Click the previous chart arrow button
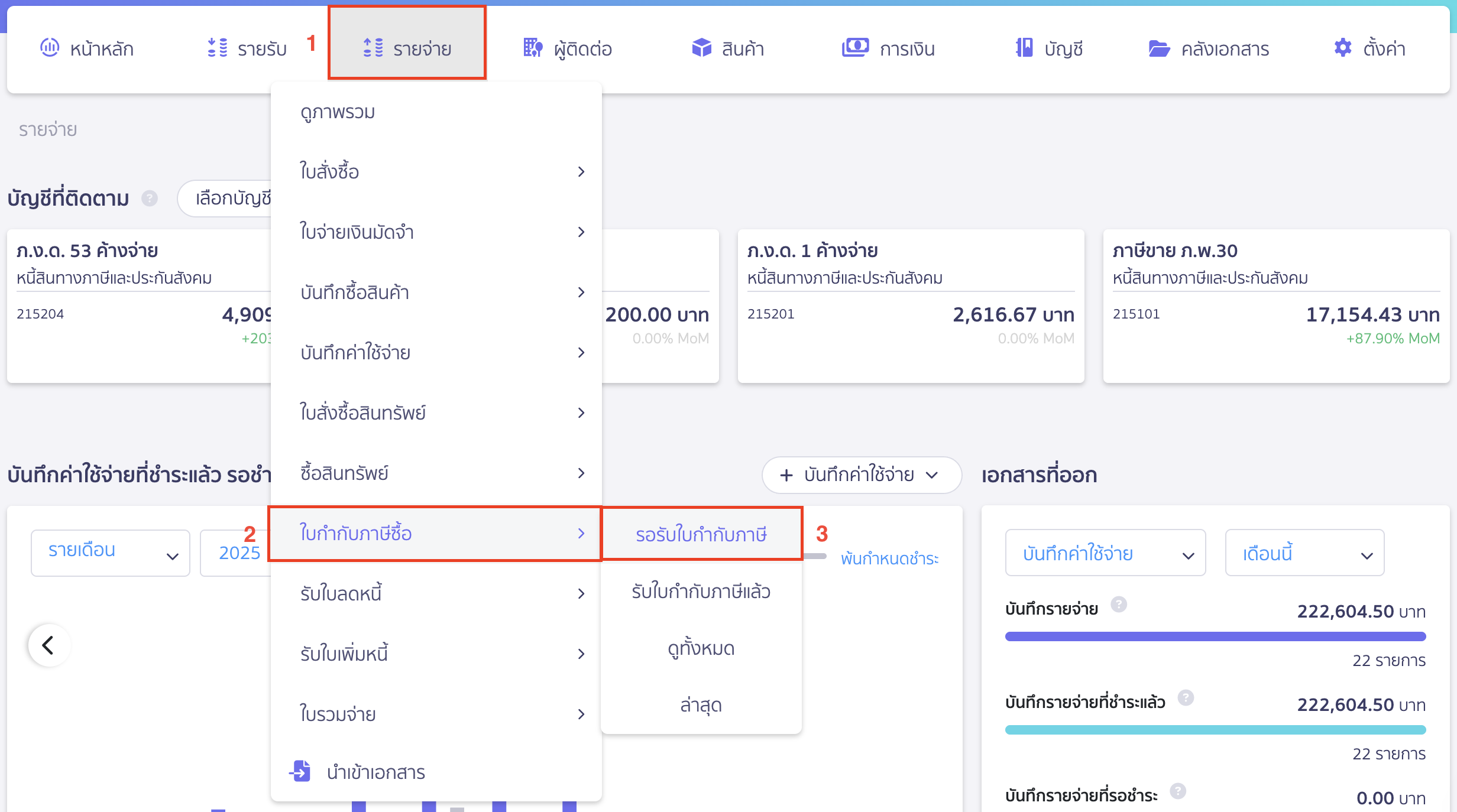1457x812 pixels. (x=49, y=645)
